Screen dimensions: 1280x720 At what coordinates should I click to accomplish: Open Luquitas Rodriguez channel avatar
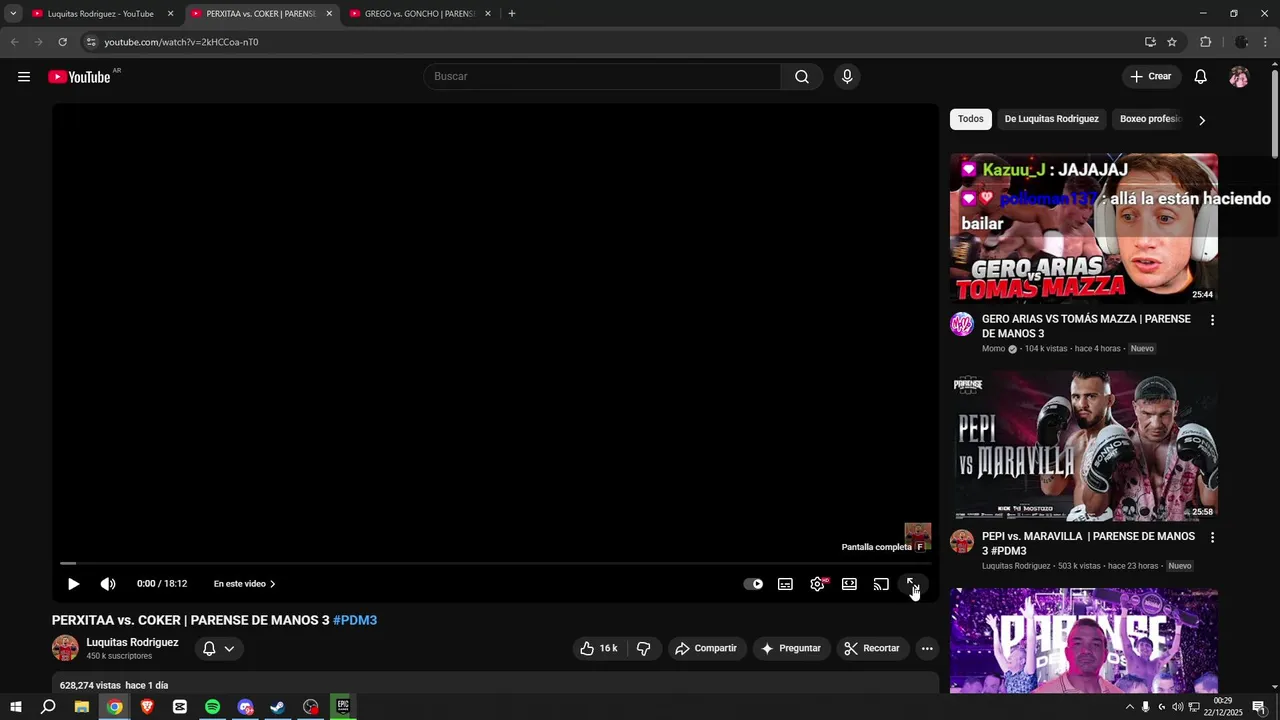point(65,648)
